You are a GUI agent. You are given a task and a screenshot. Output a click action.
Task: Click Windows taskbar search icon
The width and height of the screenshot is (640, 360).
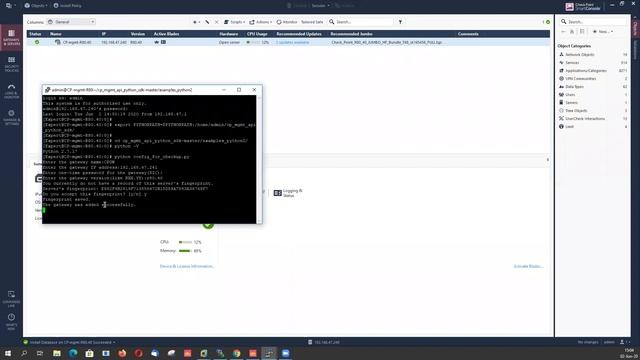24,353
